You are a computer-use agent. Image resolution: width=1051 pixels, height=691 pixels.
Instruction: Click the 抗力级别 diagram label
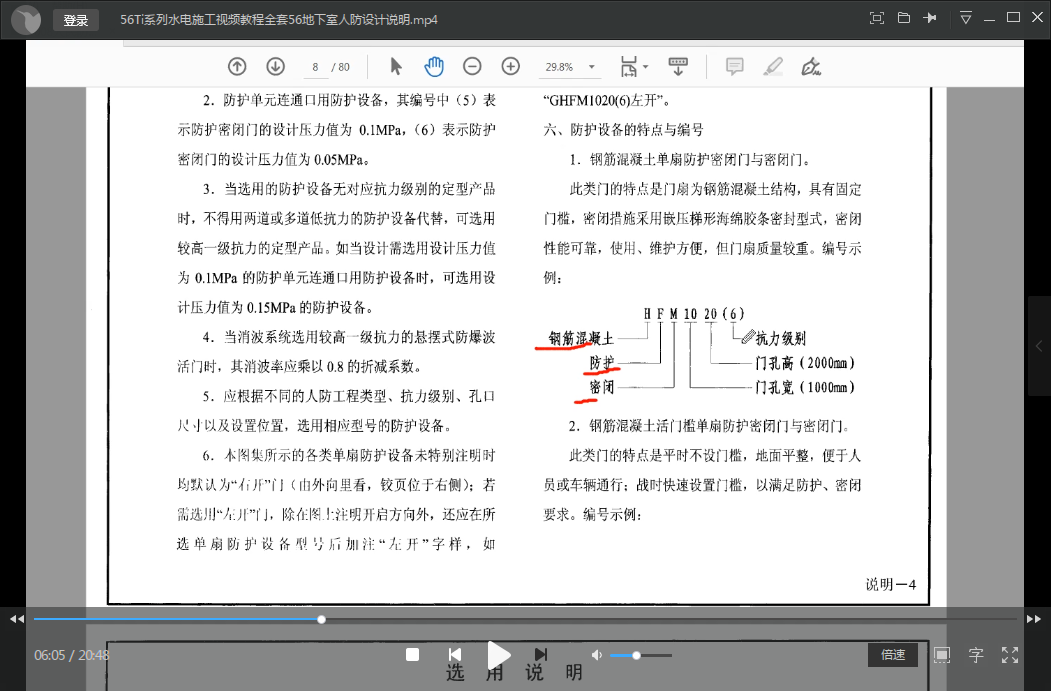[781, 338]
